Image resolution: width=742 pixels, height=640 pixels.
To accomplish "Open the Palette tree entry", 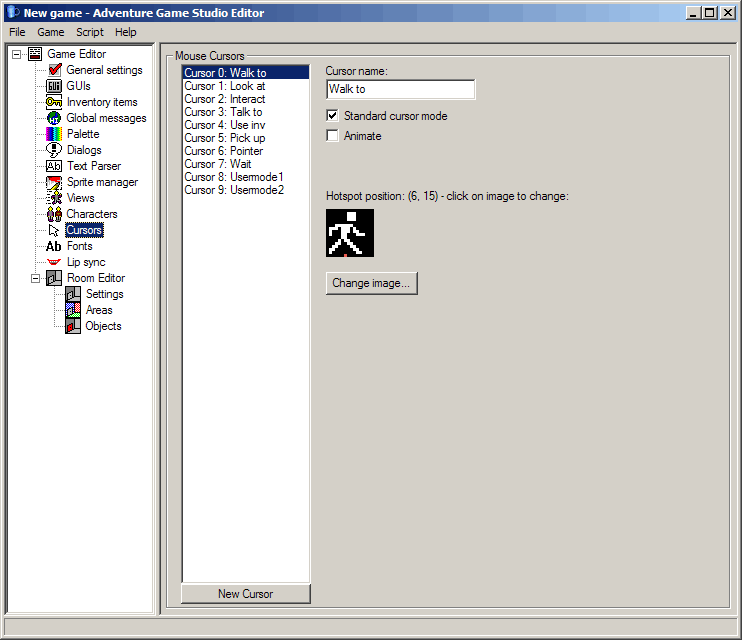I will (83, 134).
